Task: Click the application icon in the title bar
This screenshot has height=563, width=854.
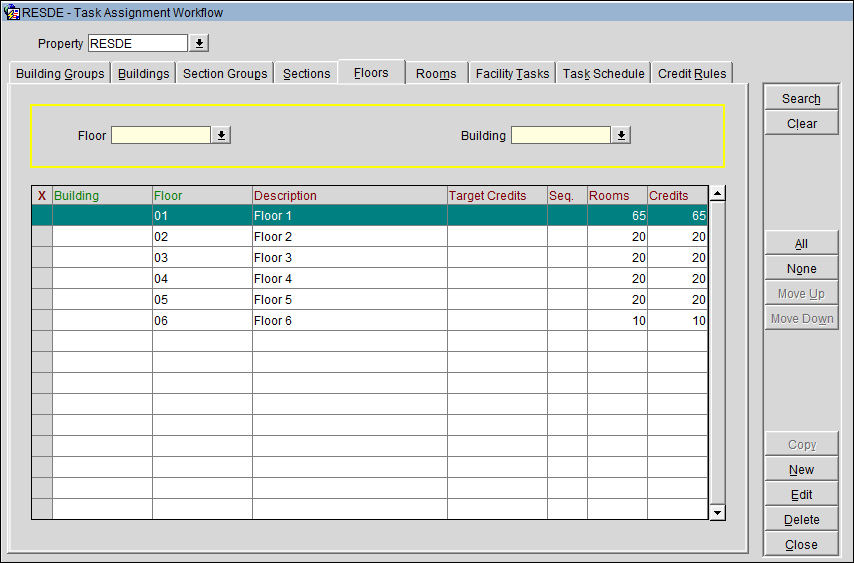Action: (12, 12)
